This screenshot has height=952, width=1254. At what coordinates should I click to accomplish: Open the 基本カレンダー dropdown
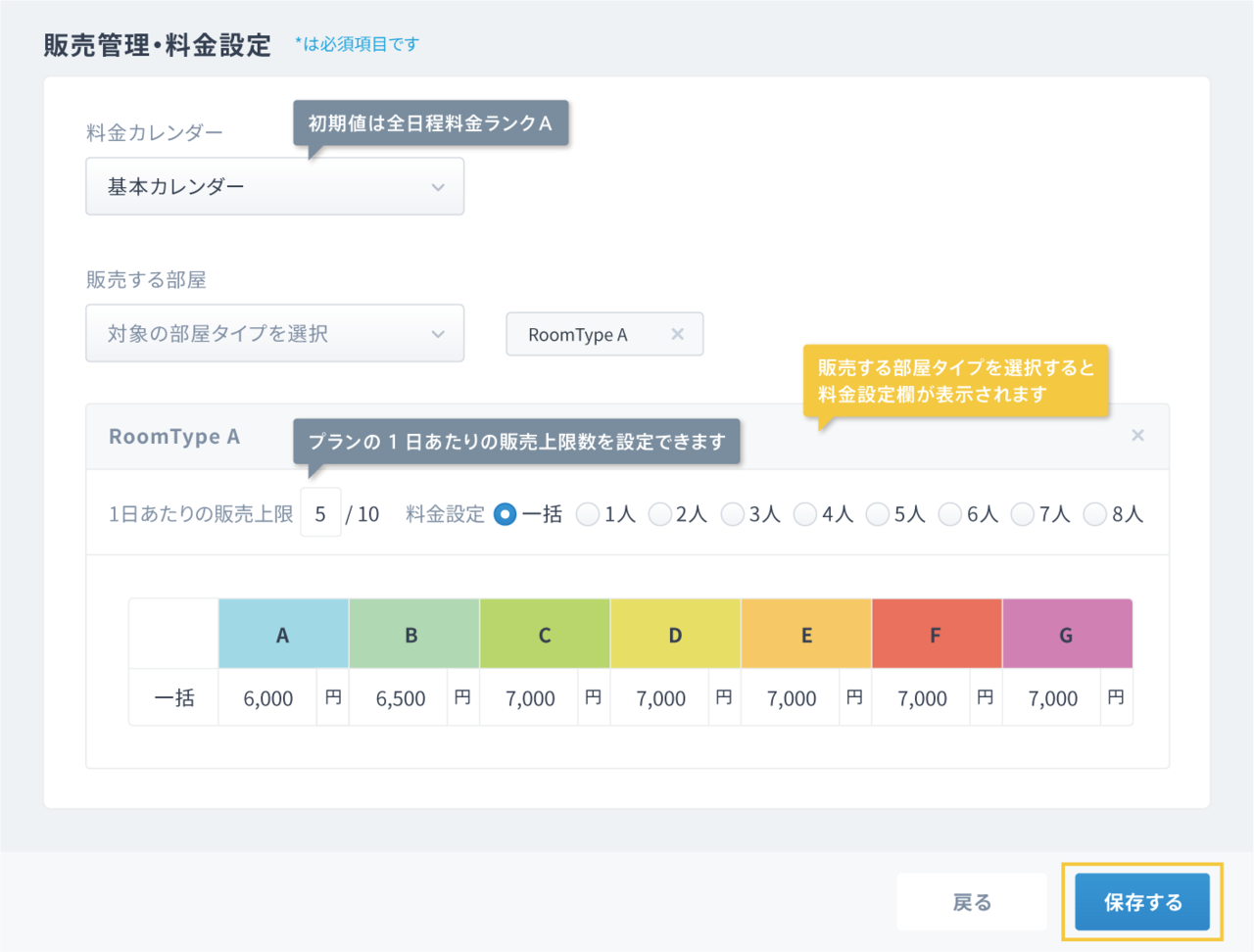(x=274, y=186)
